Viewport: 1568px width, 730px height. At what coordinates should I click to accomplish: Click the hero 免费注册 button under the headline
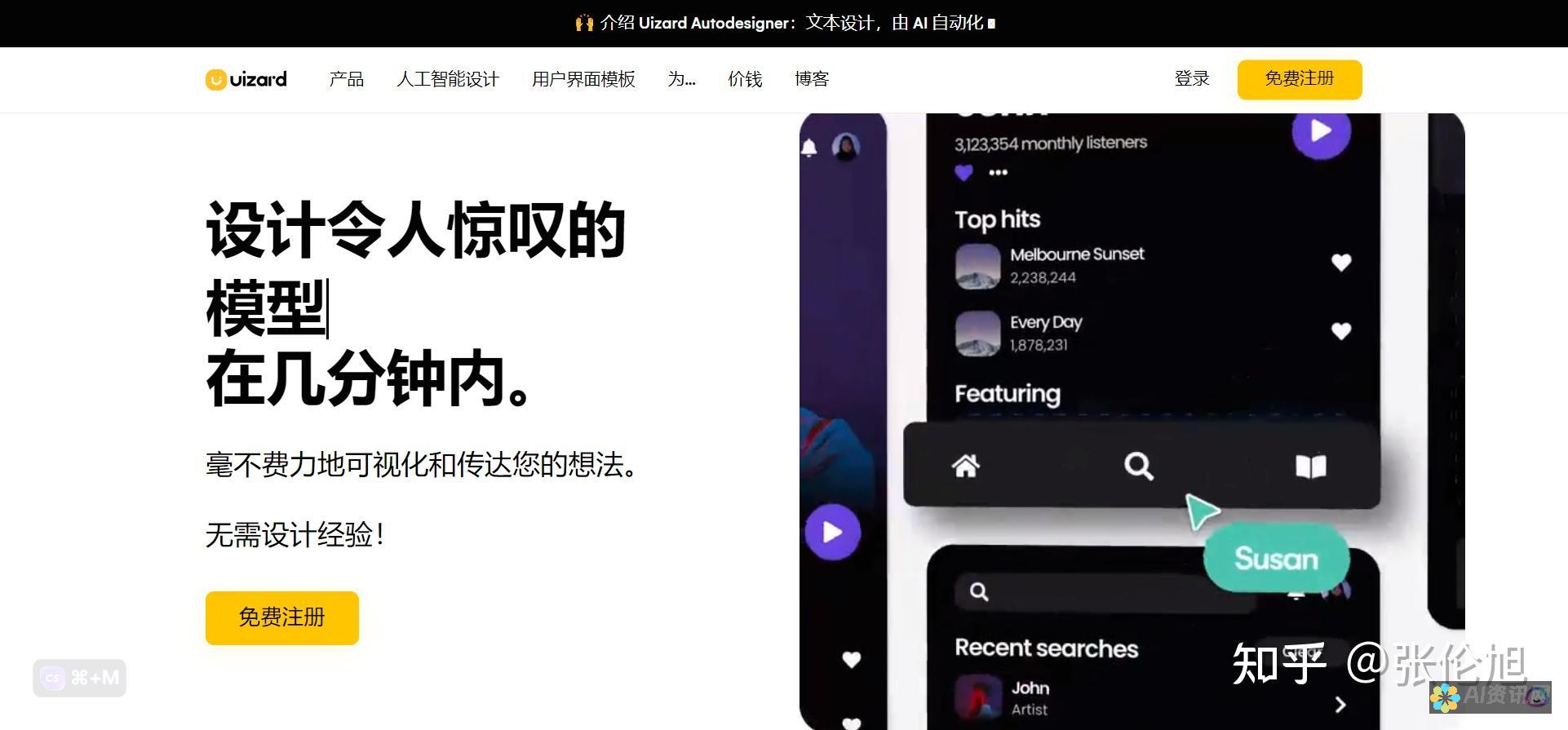(x=282, y=617)
